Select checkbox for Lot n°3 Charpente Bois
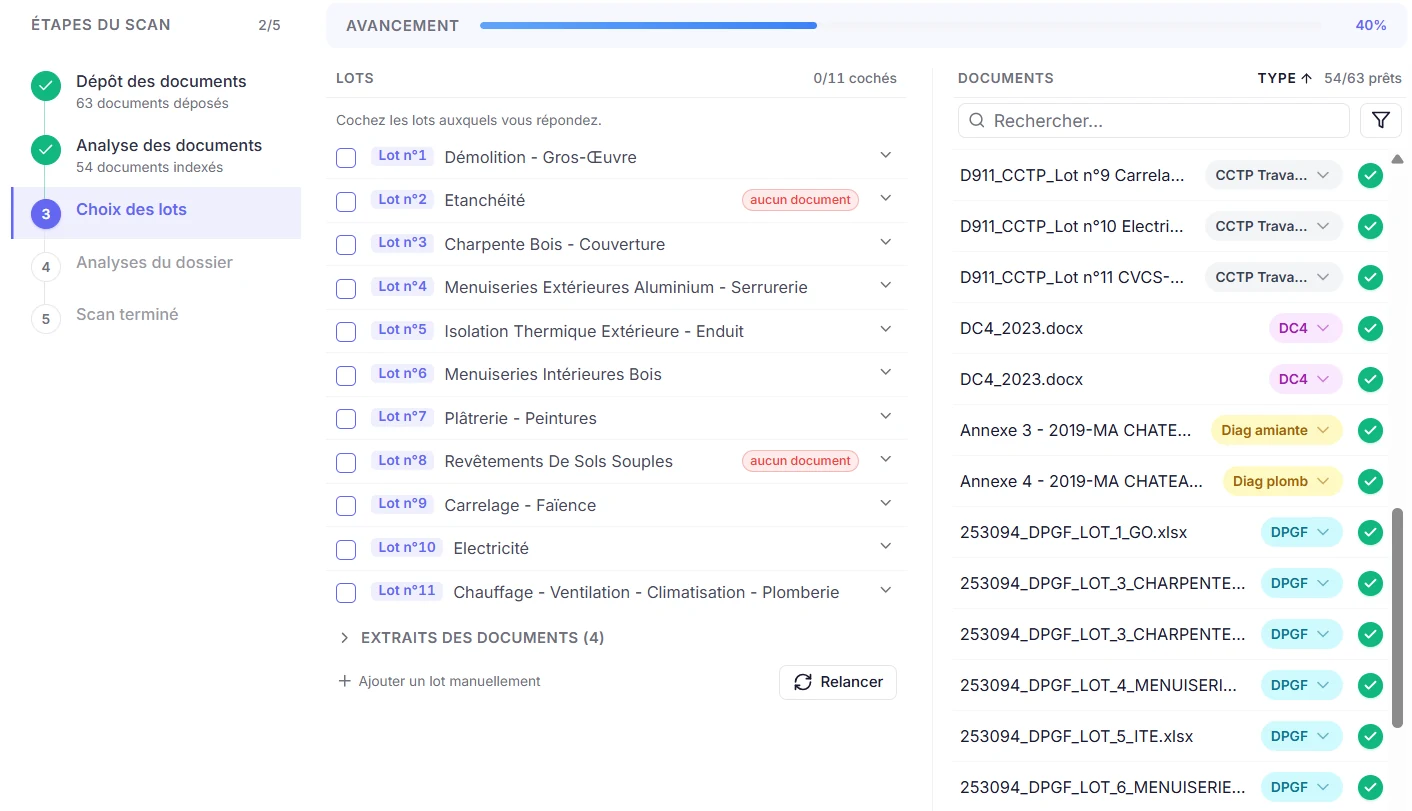 coord(346,245)
